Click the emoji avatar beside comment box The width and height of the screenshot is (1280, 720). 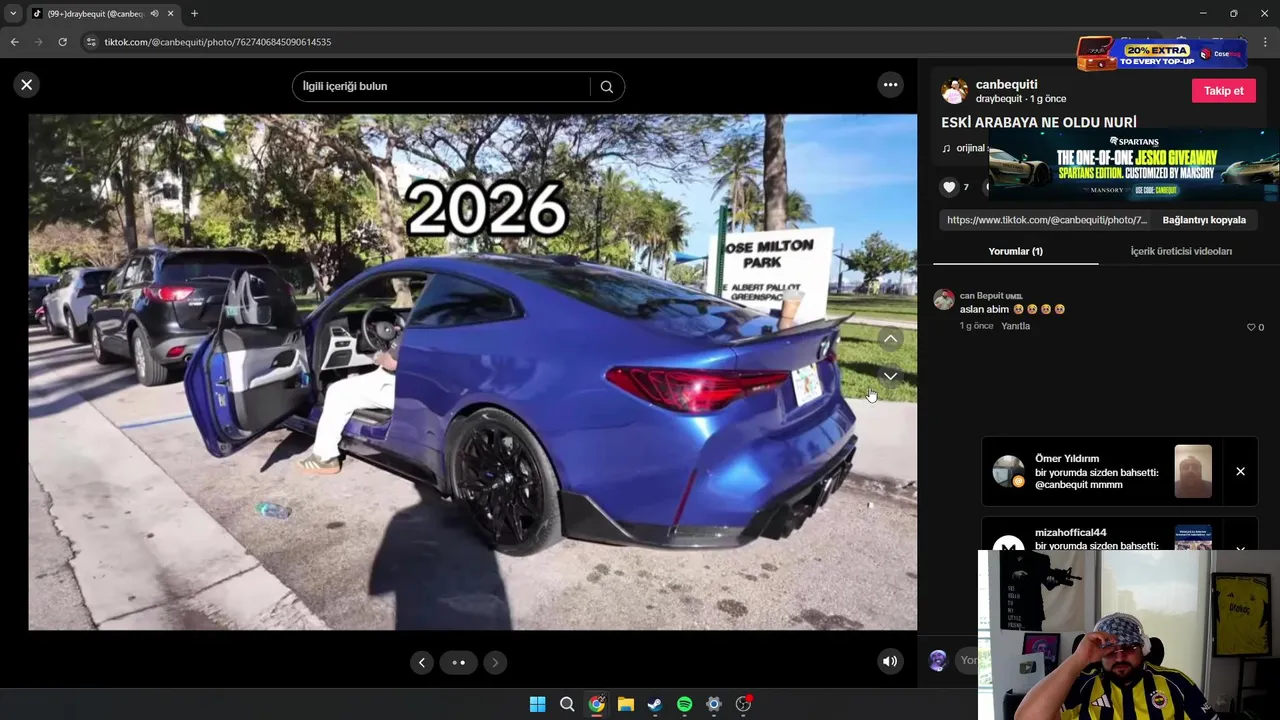coord(938,660)
